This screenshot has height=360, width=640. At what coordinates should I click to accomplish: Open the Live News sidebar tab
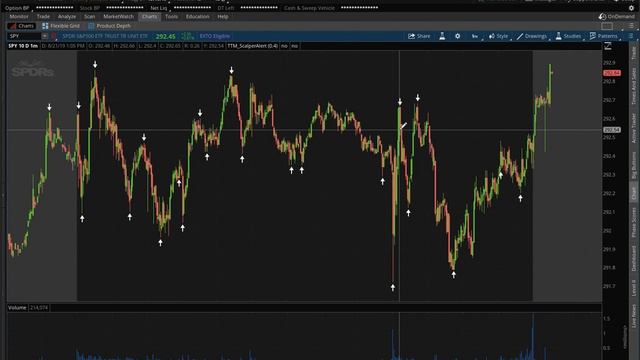pos(633,316)
